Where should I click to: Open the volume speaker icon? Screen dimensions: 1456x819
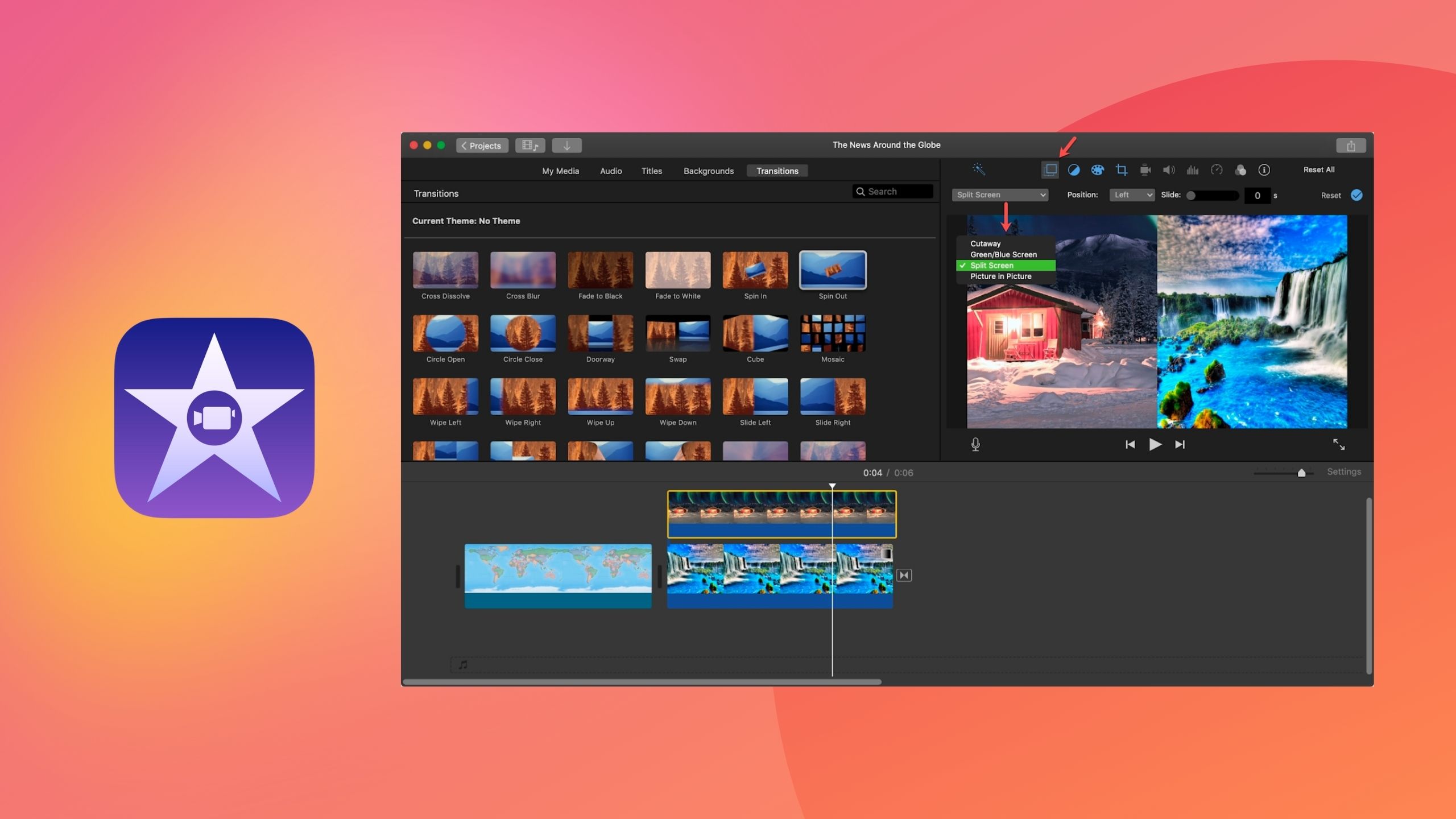[x=1169, y=169]
